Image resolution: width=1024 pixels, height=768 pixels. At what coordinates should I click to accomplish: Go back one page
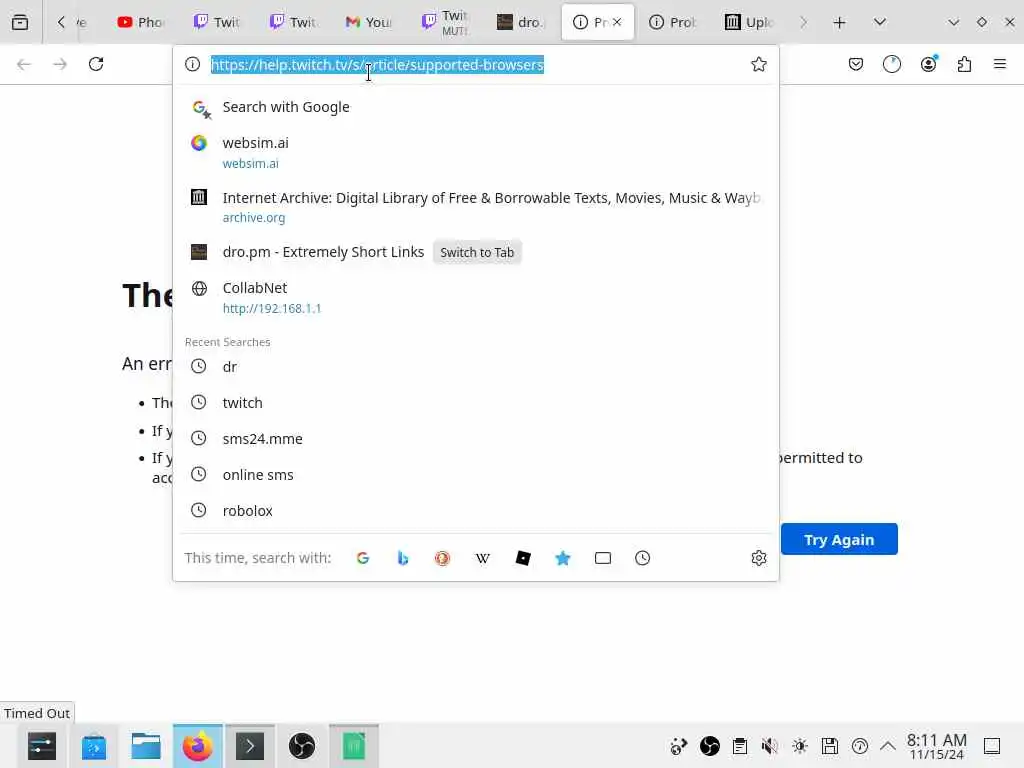pyautogui.click(x=24, y=64)
